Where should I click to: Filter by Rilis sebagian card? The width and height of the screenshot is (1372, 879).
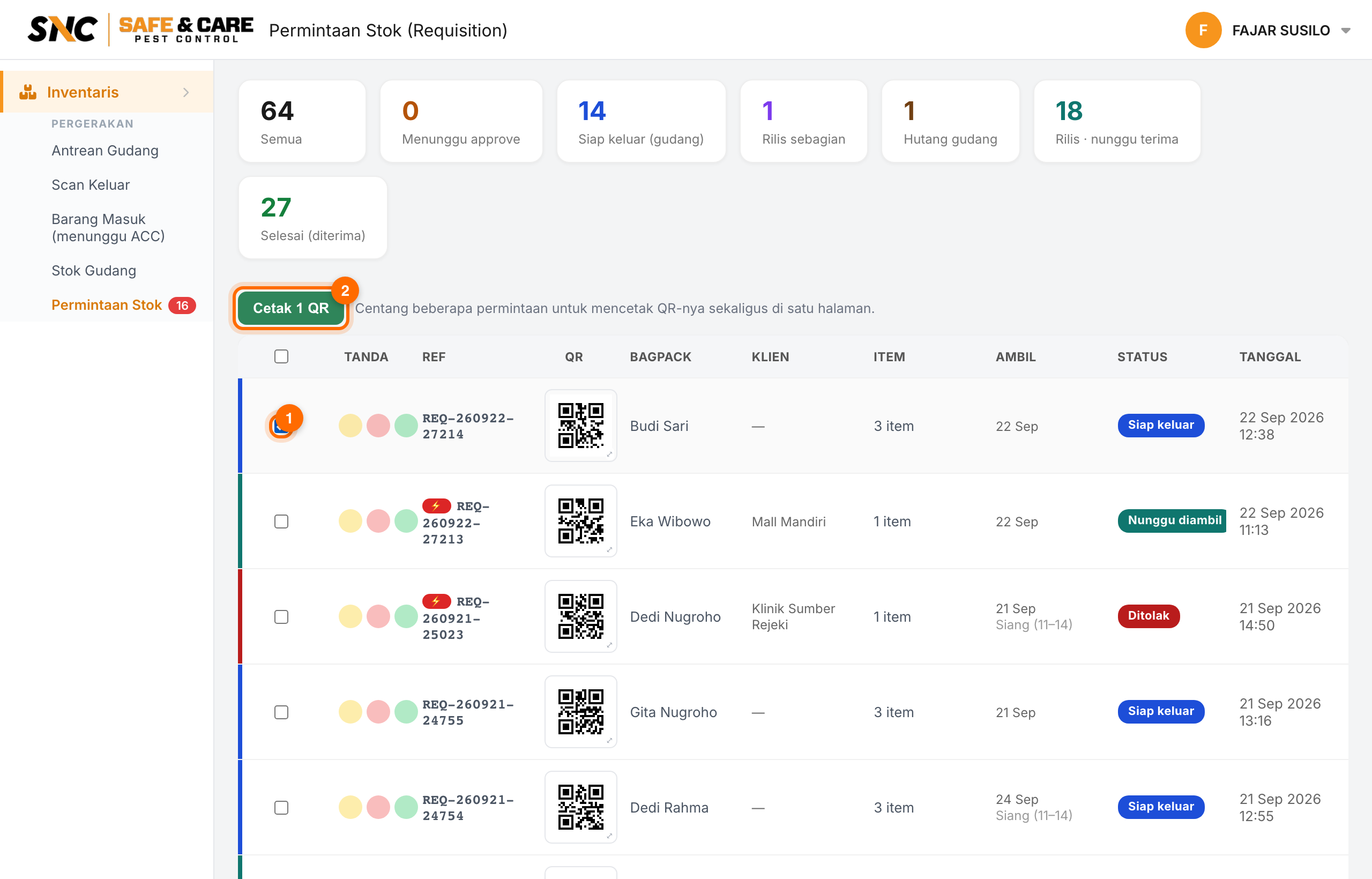[x=803, y=121]
